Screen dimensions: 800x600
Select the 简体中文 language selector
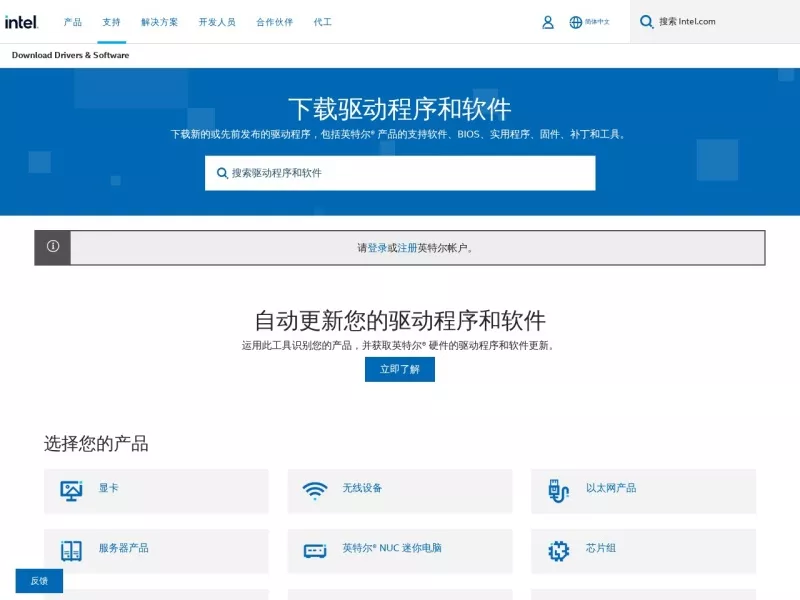pyautogui.click(x=597, y=22)
